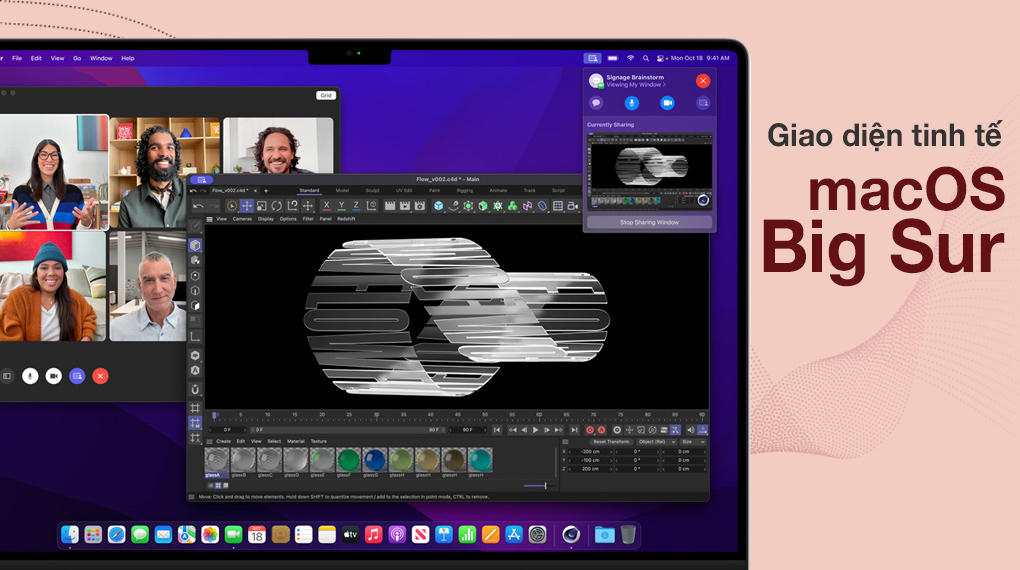The image size is (1020, 570).
Task: Click the coordinate system icon after Z
Action: pos(371,206)
